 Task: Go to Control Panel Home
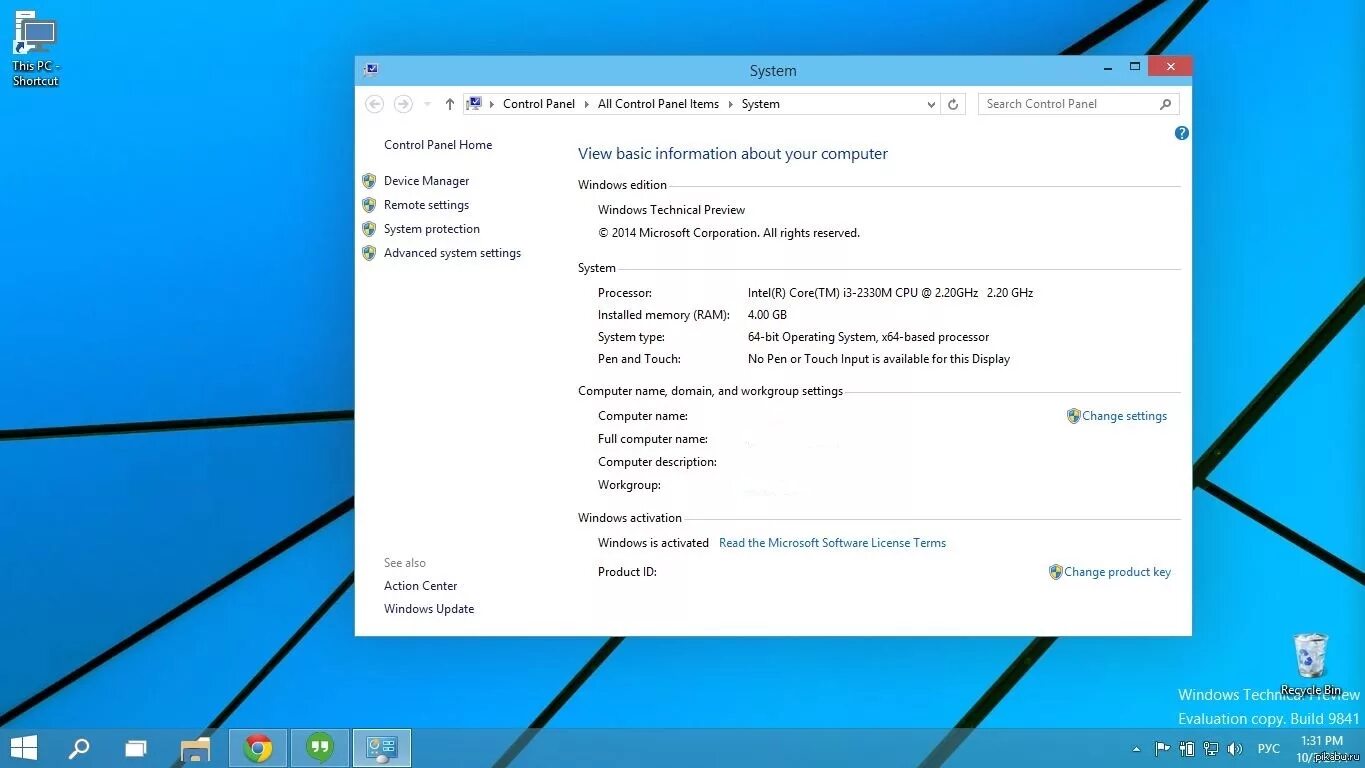[x=438, y=145]
